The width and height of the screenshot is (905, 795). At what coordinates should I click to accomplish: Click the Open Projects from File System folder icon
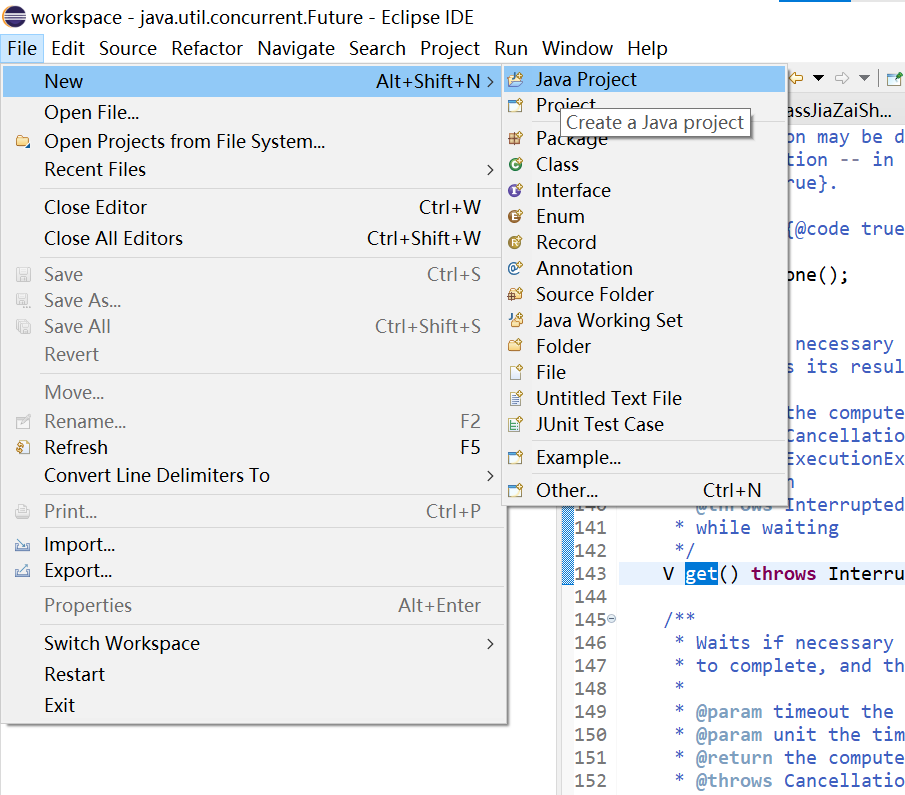tap(23, 141)
